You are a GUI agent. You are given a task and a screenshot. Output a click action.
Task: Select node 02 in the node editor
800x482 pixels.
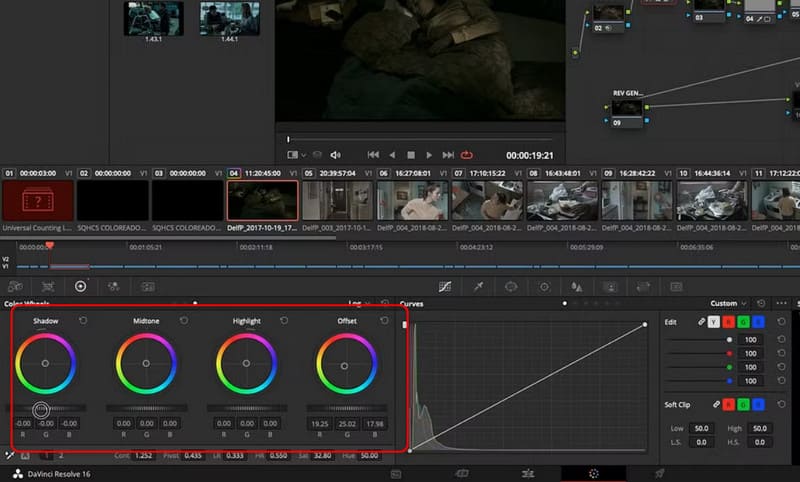tap(608, 19)
